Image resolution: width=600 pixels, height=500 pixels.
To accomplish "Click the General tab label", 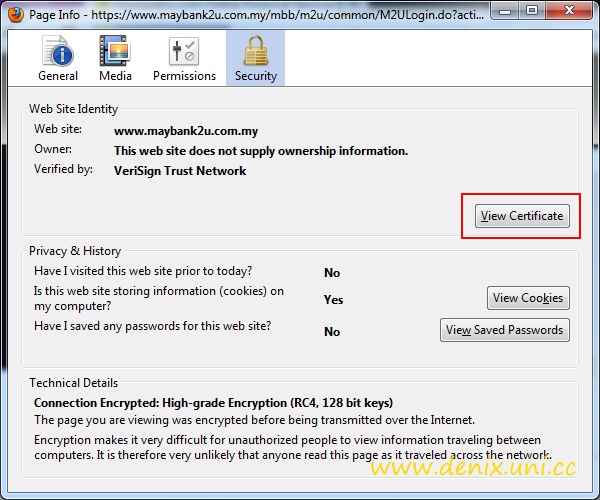I will (x=58, y=76).
